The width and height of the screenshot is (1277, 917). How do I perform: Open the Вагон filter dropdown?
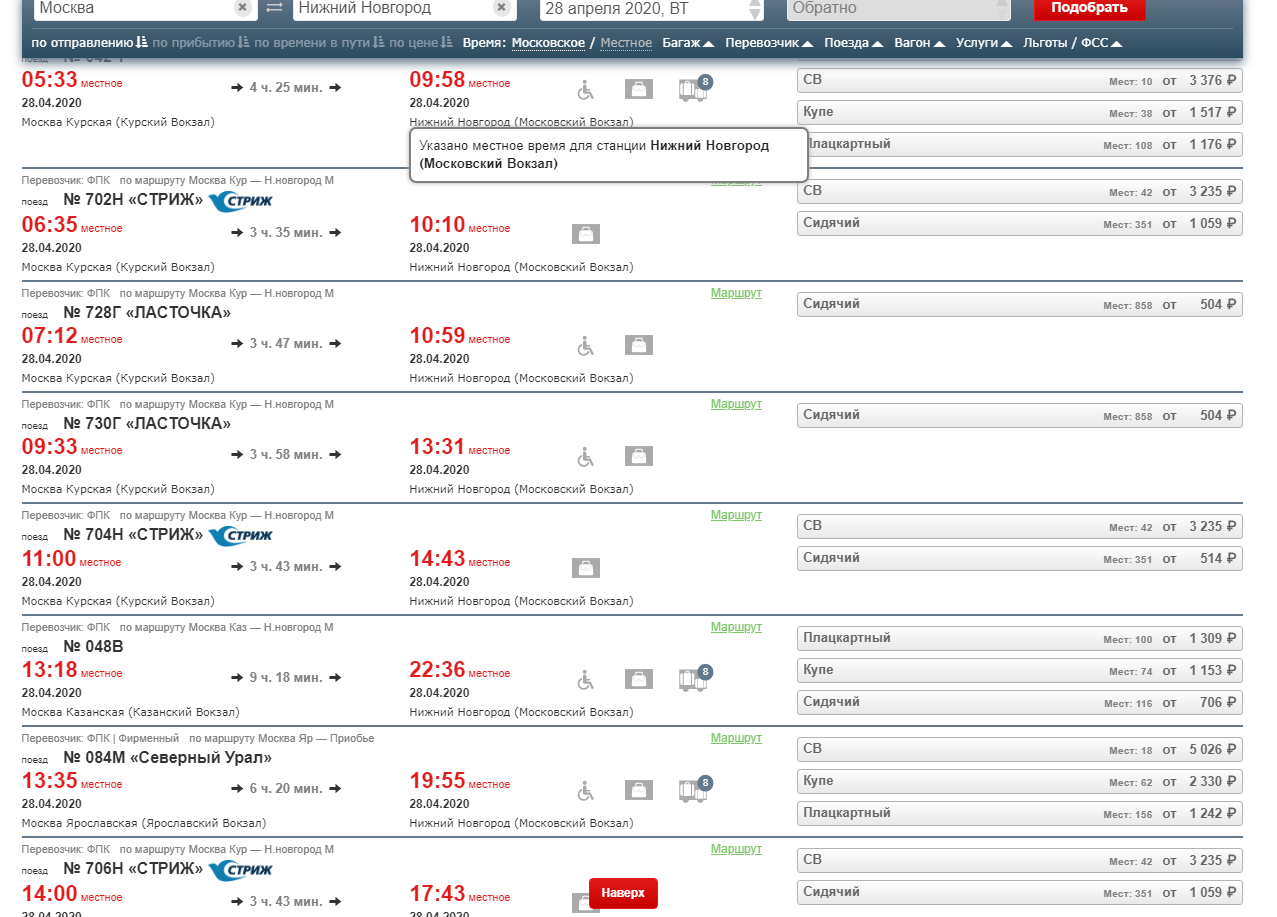click(919, 43)
